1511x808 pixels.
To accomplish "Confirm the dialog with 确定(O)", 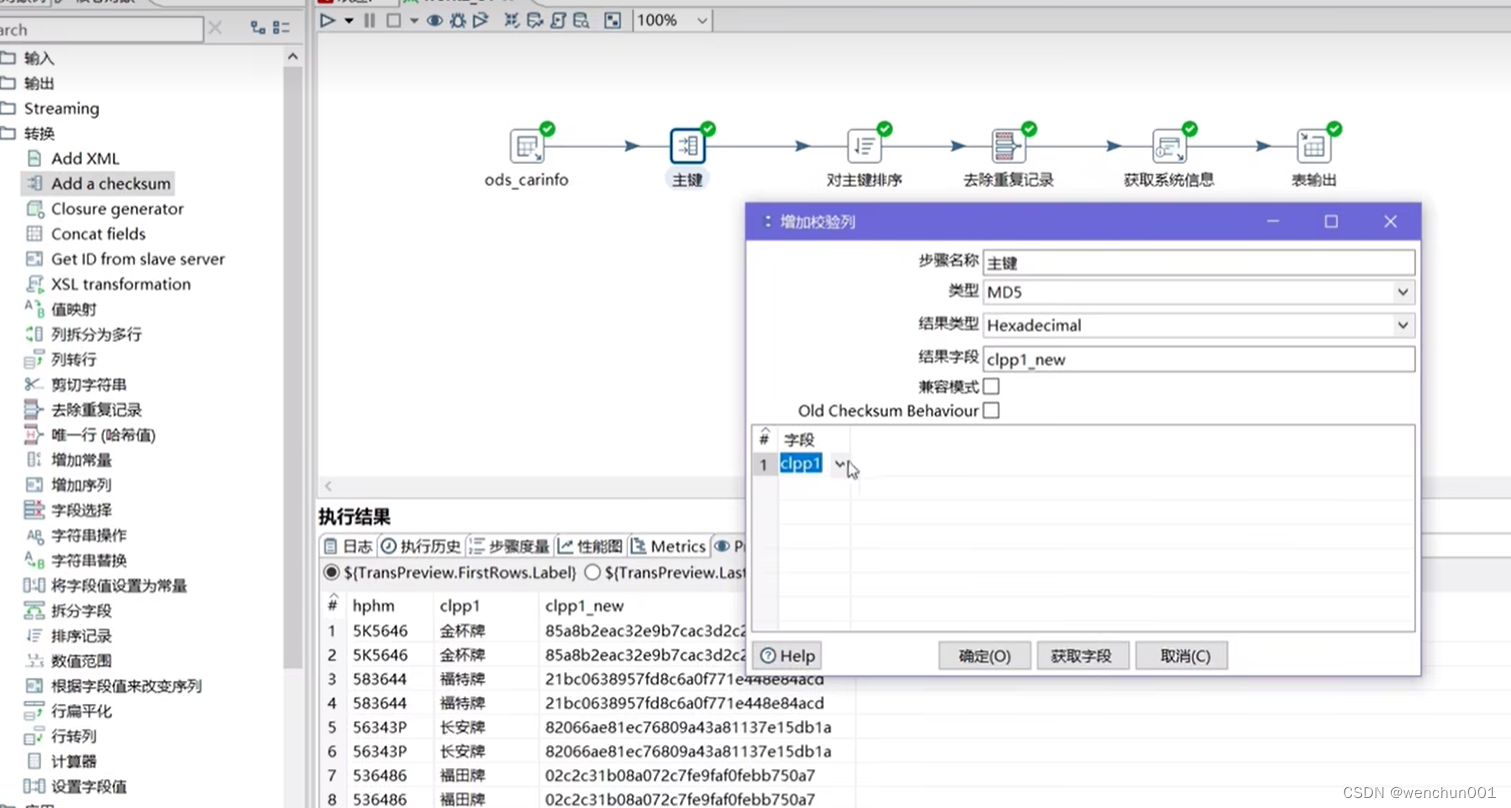I will pyautogui.click(x=984, y=655).
